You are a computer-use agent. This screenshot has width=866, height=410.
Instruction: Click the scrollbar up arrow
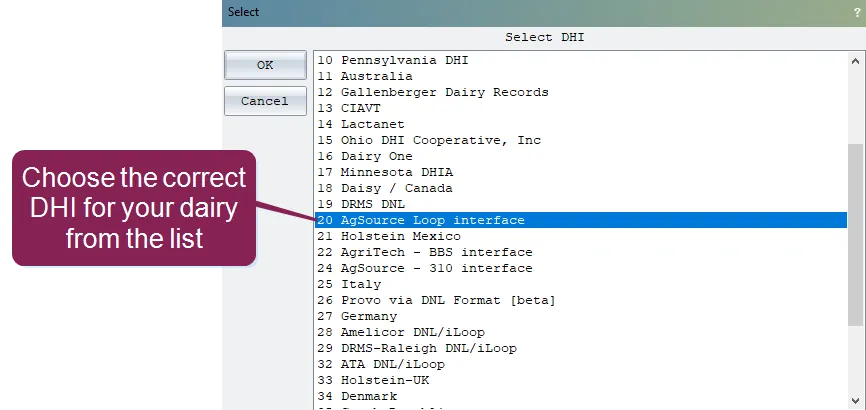(856, 61)
